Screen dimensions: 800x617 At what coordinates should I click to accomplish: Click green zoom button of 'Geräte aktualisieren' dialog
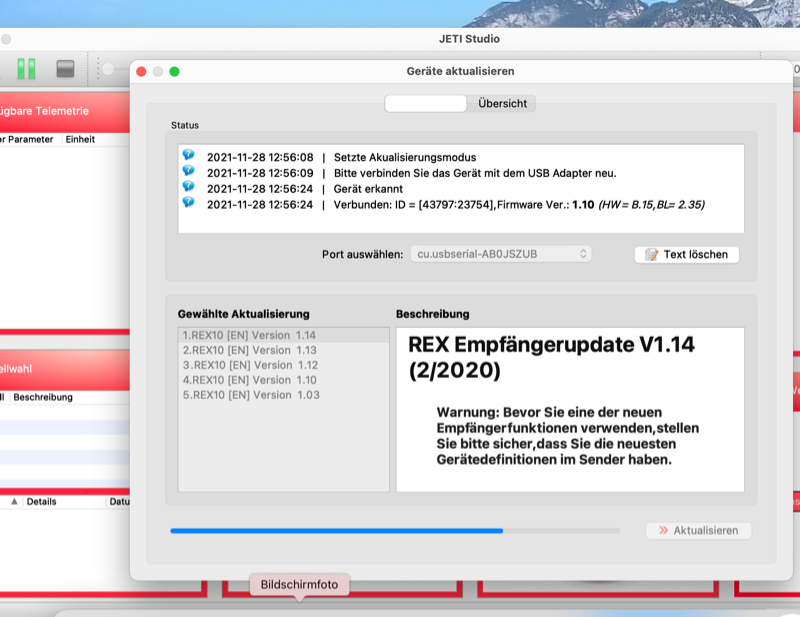point(174,72)
